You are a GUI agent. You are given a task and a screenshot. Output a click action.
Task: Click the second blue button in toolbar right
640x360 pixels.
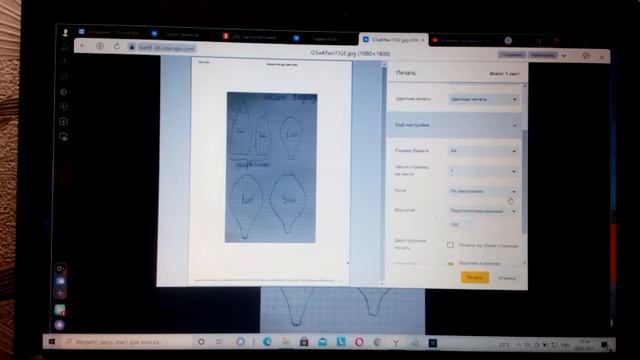(543, 55)
